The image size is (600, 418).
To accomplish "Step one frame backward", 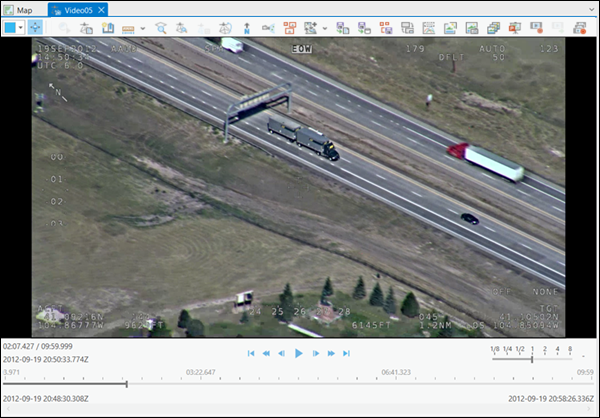I will (x=282, y=353).
